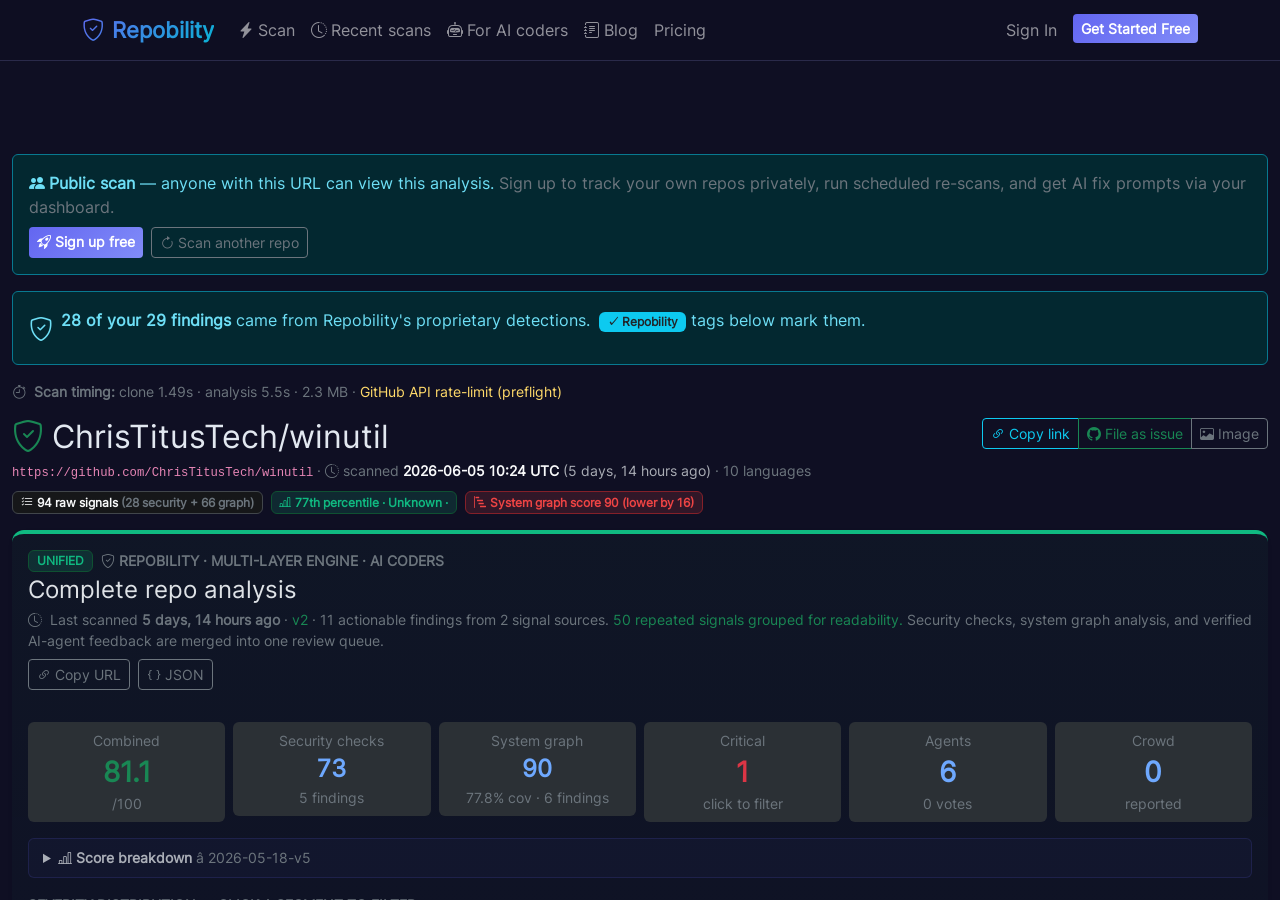
Task: Click the Copy URL button
Action: pos(79,674)
